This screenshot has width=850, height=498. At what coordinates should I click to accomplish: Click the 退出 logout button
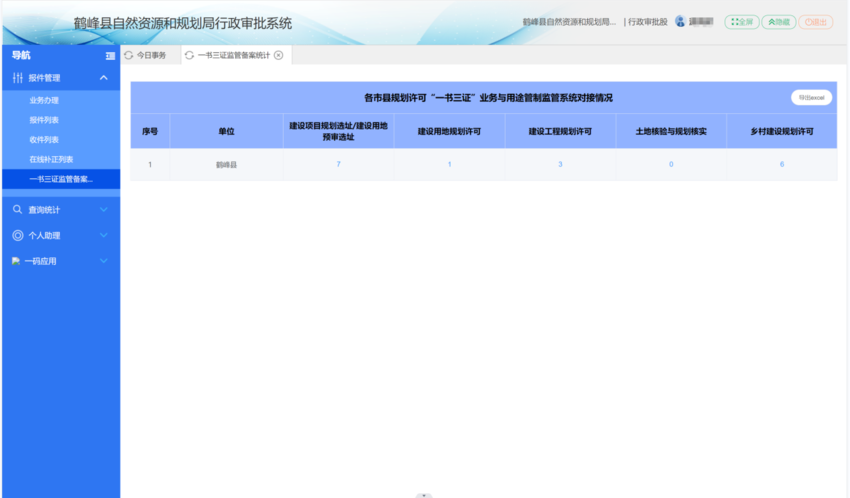[x=816, y=22]
